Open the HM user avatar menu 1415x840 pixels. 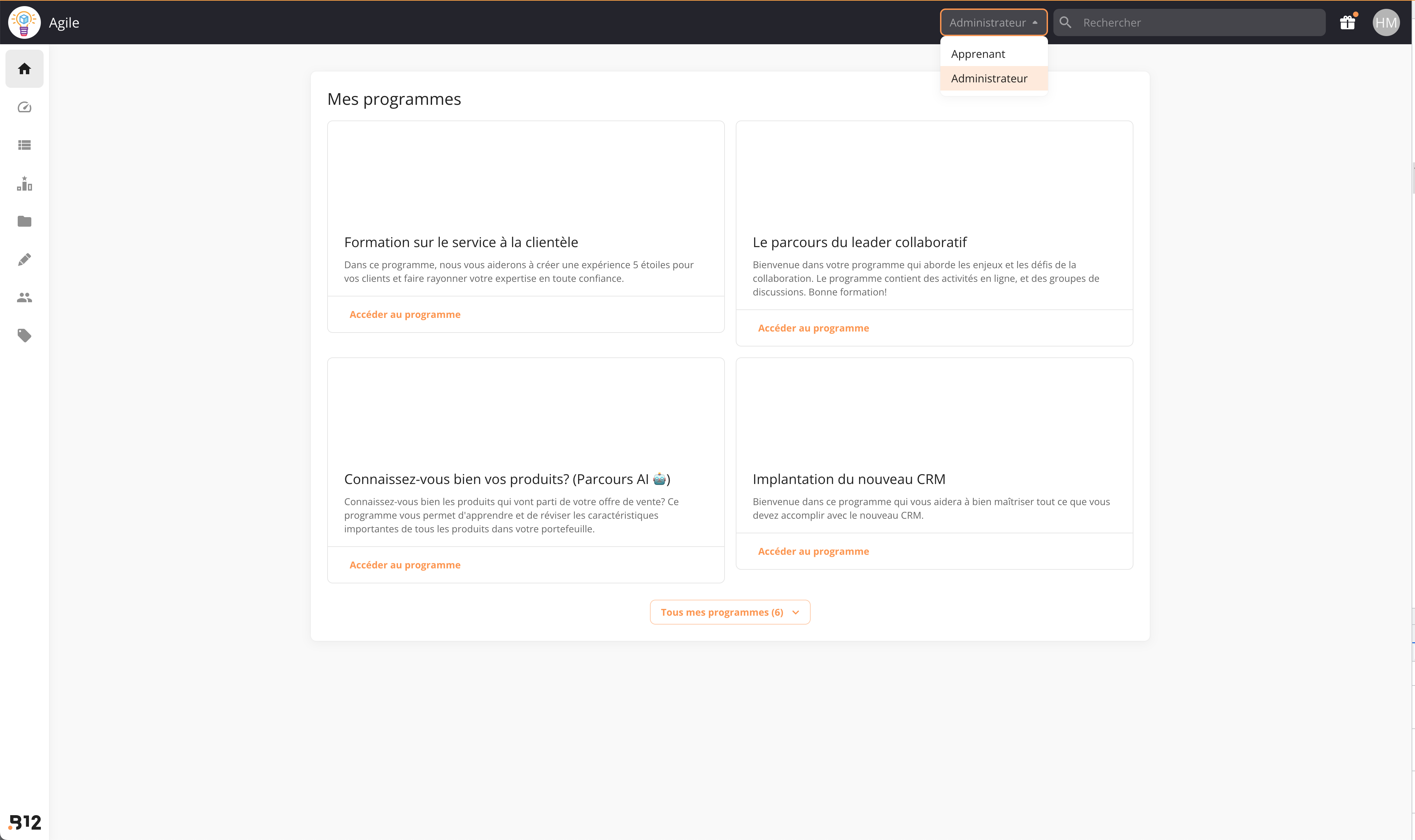click(x=1386, y=23)
